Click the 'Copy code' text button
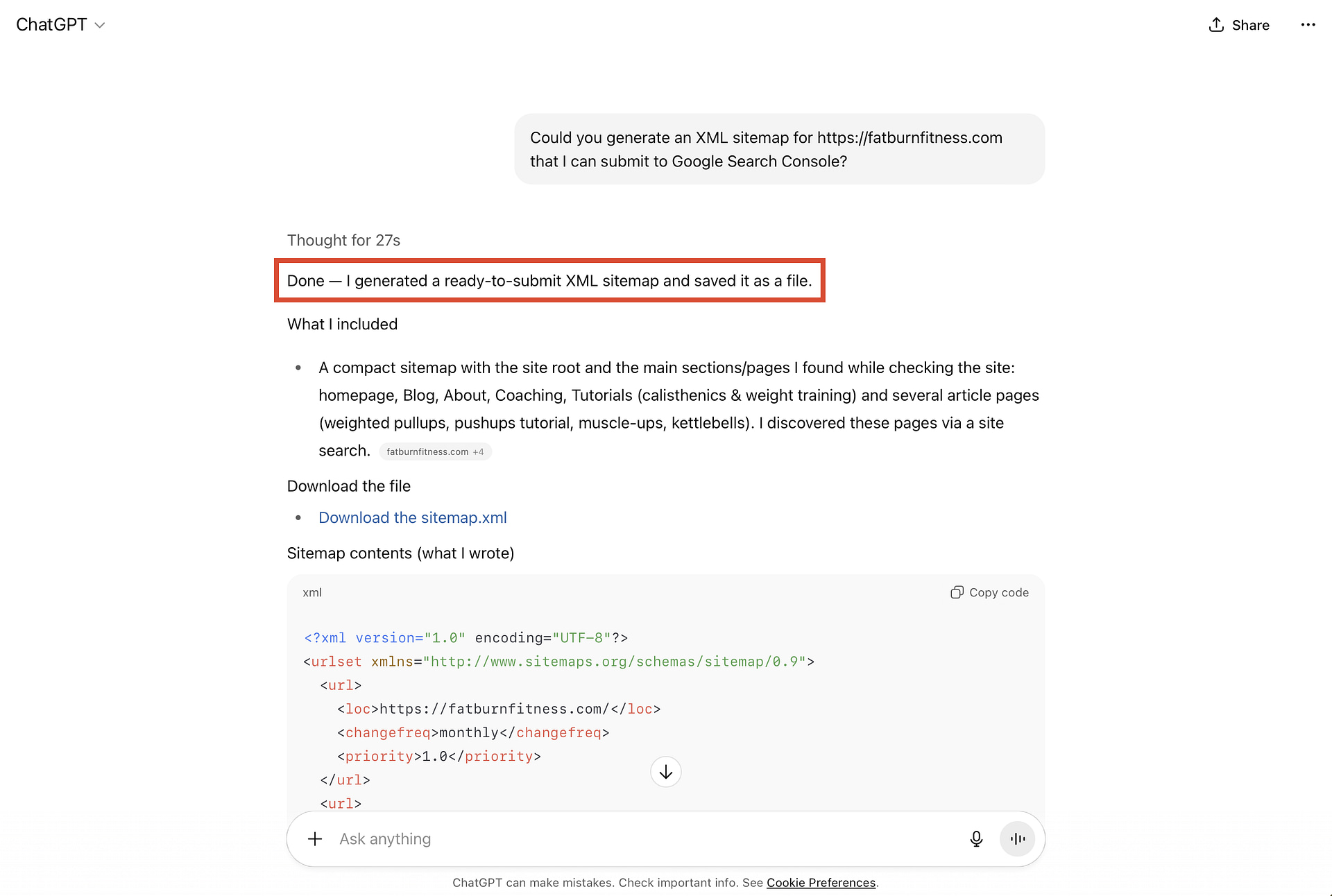Image resolution: width=1332 pixels, height=896 pixels. (998, 592)
